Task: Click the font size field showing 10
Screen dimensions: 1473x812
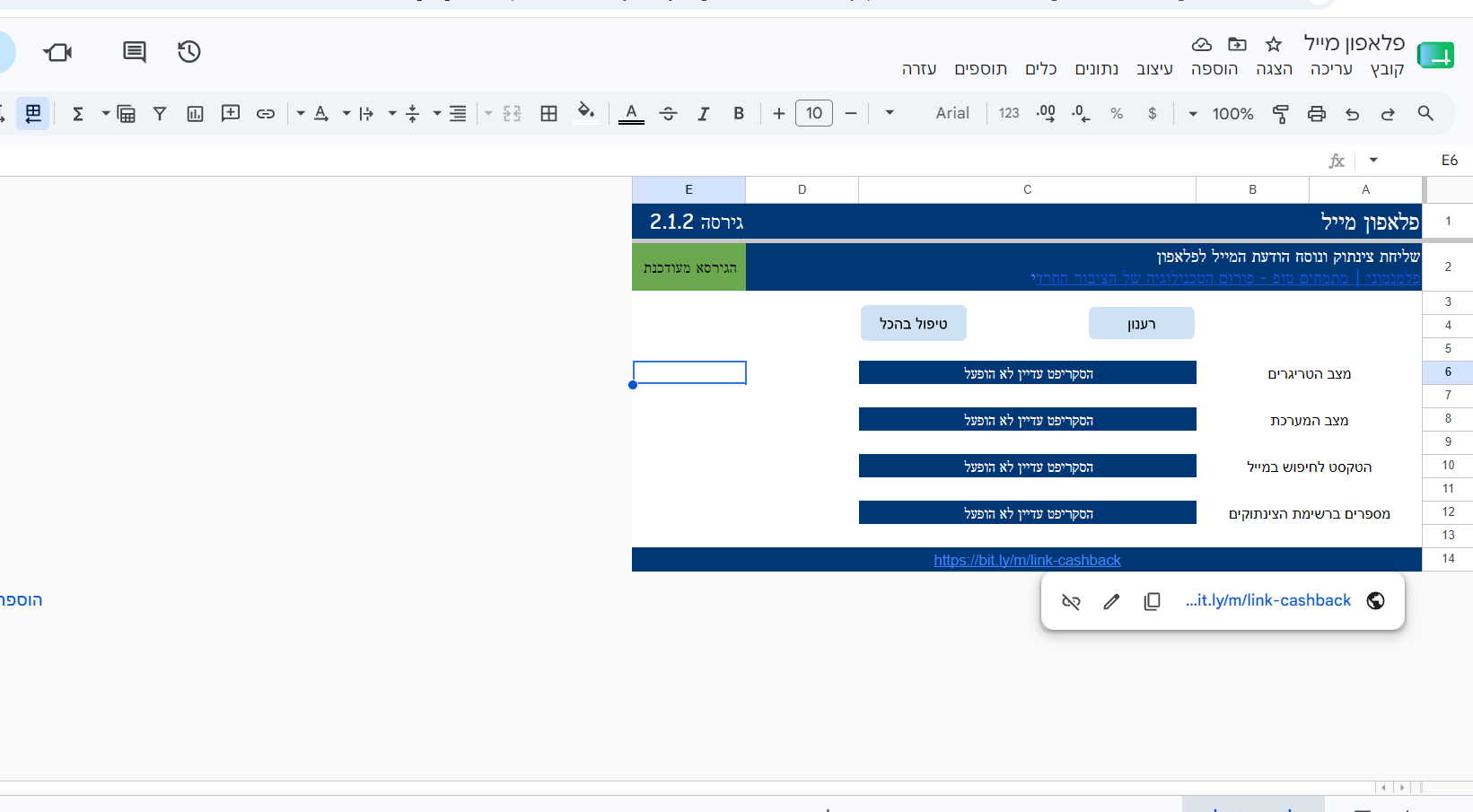Action: coord(814,113)
